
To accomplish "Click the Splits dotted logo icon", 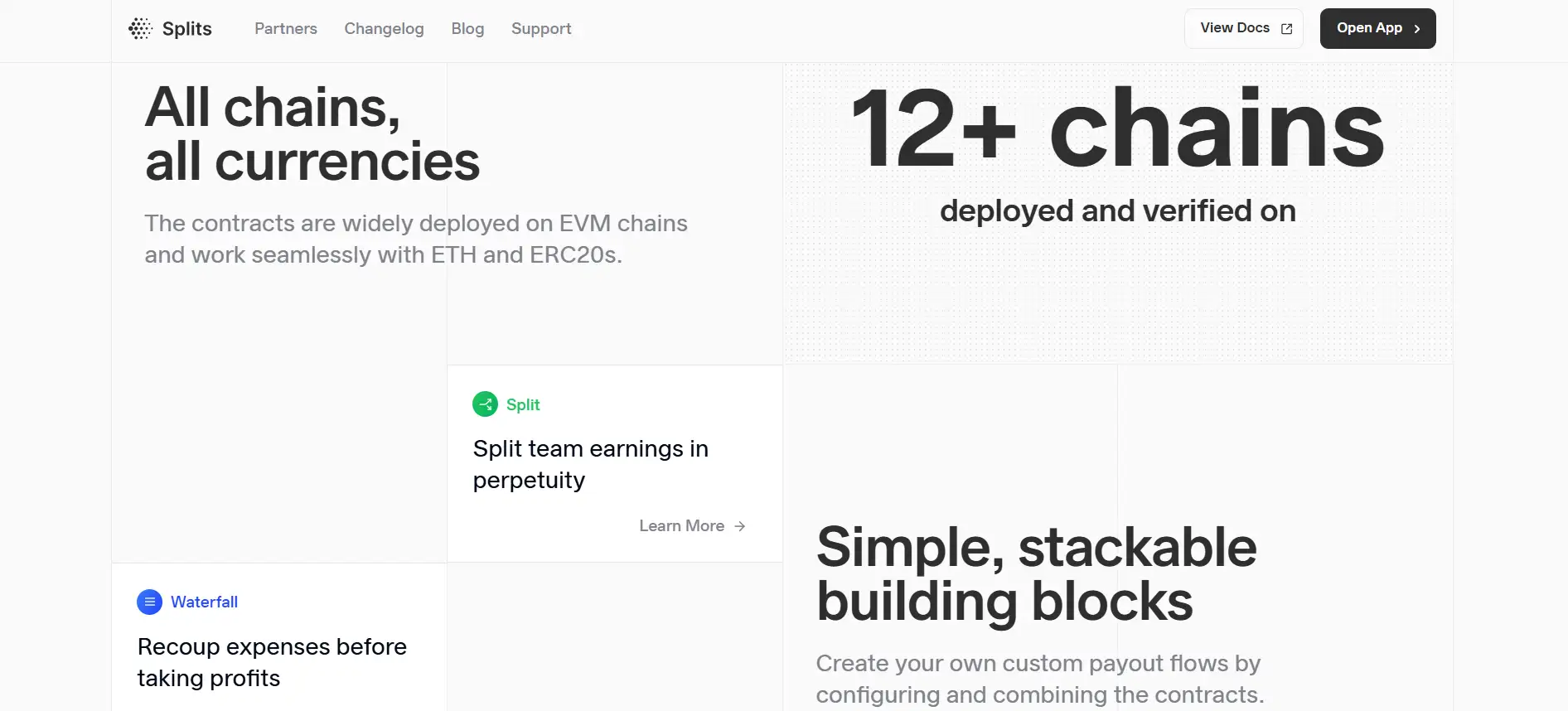I will (x=140, y=29).
